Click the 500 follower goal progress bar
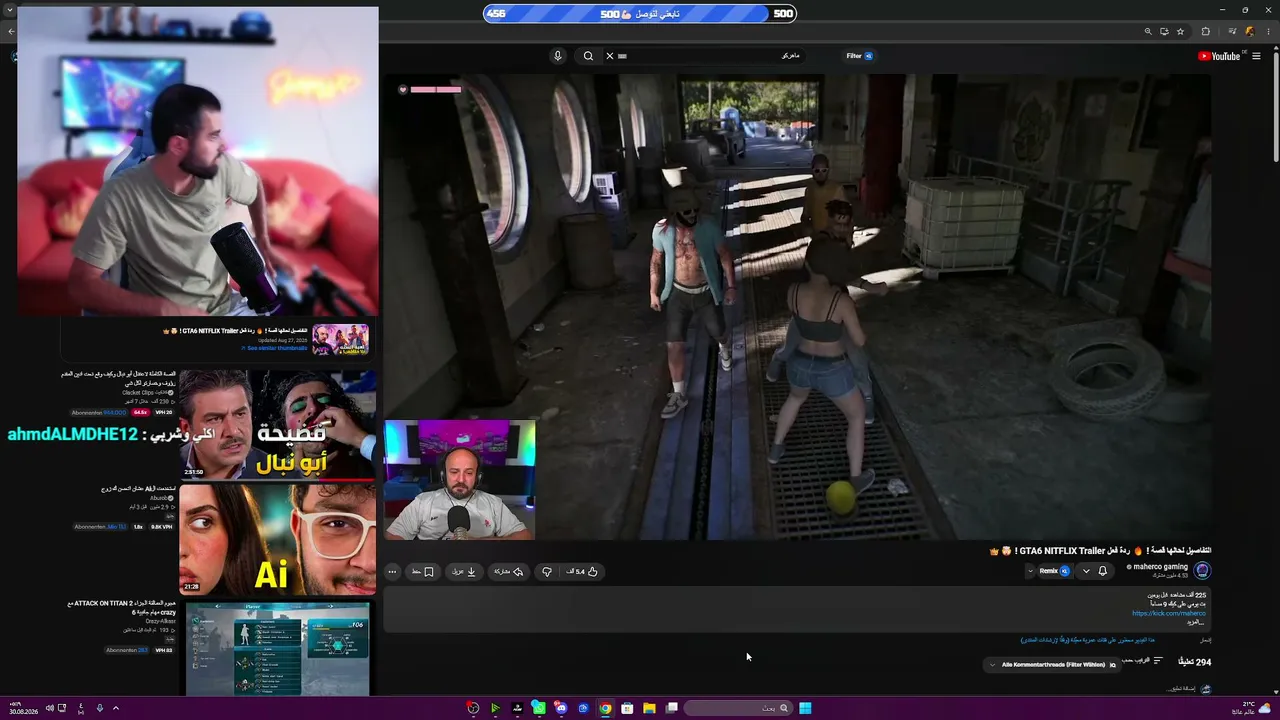 [640, 14]
